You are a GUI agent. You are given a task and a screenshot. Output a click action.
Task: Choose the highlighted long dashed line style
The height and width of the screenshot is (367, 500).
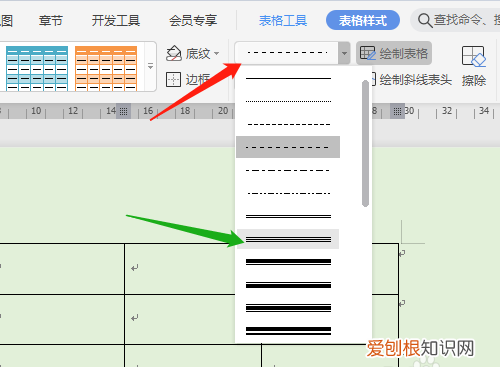[288, 147]
